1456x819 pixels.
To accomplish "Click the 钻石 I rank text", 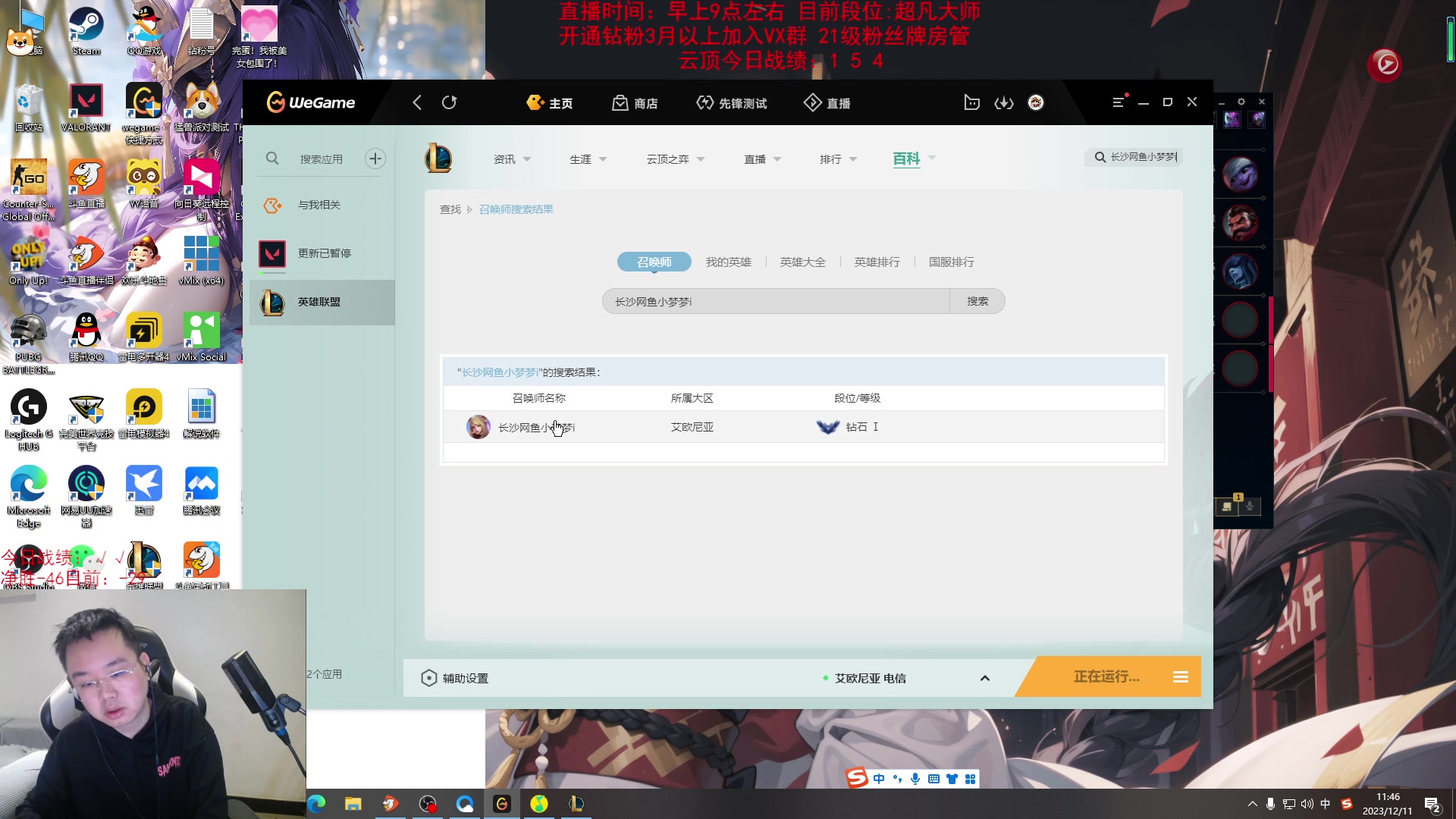I will 862,427.
